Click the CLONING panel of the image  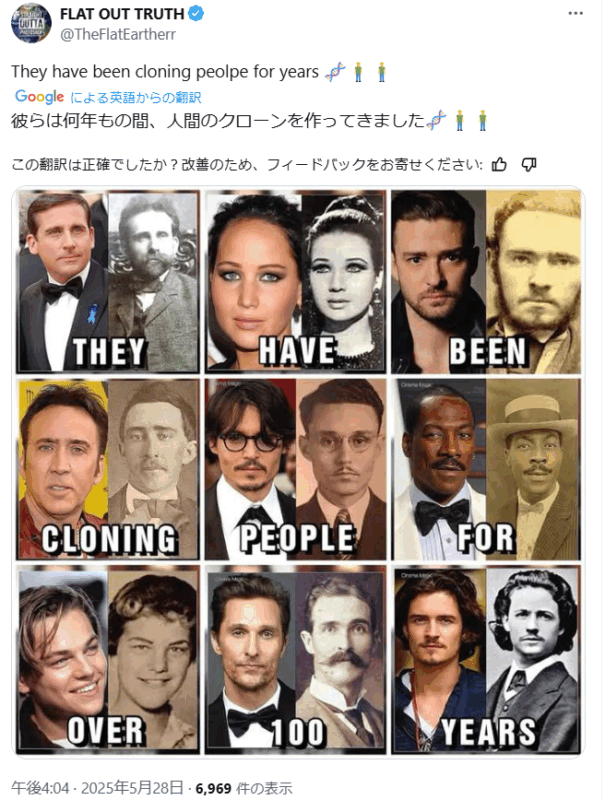108,469
